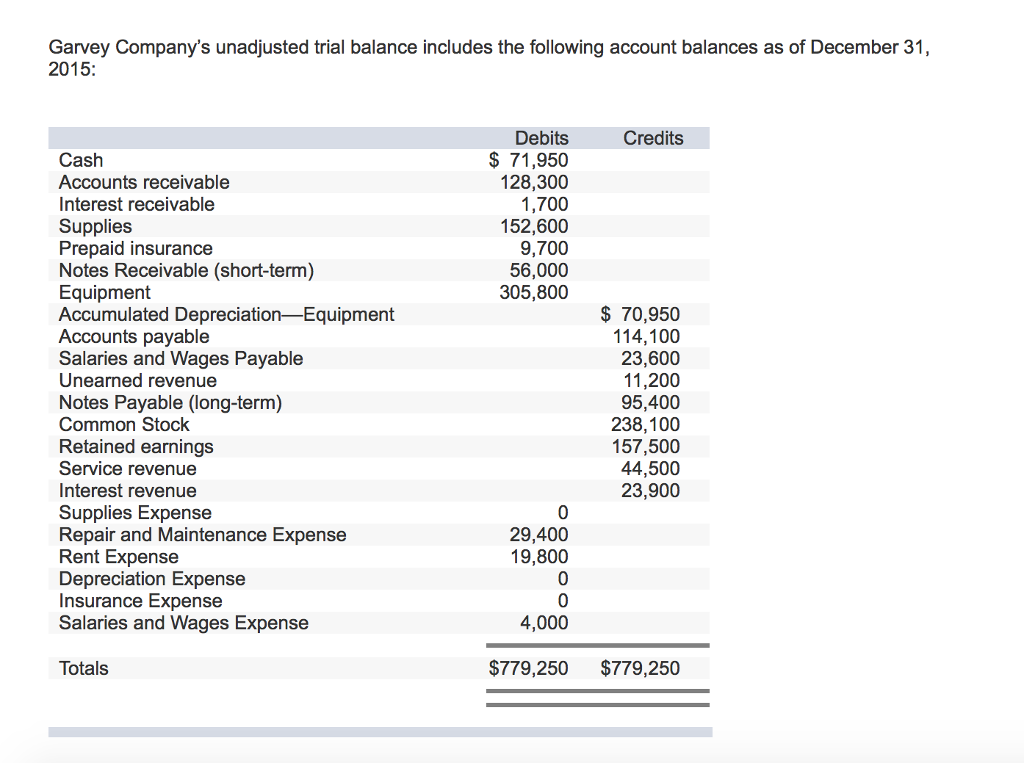Select Accounts receivable row label
The width and height of the screenshot is (1024, 763).
click(144, 182)
